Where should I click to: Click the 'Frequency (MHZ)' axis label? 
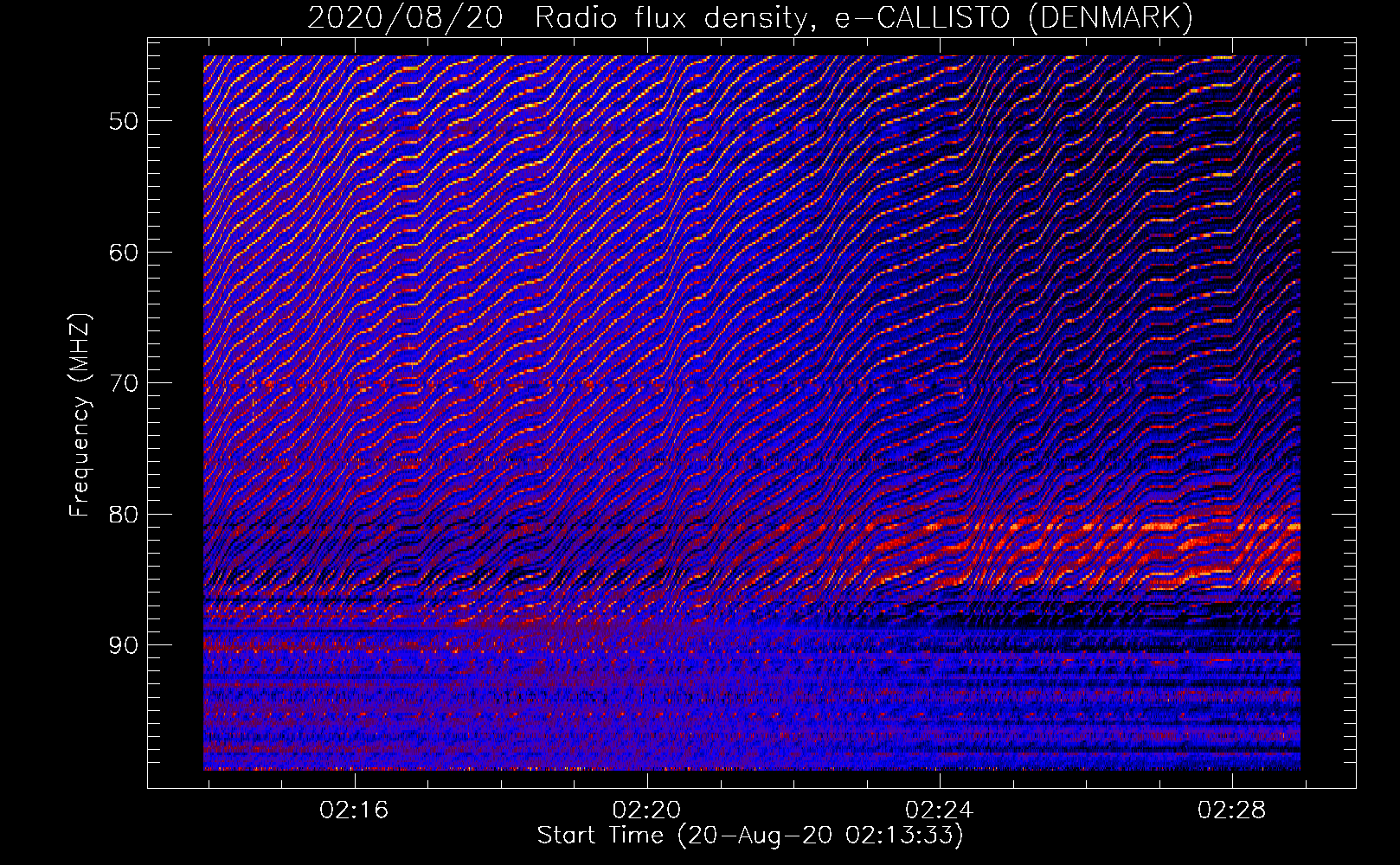pyautogui.click(x=80, y=416)
